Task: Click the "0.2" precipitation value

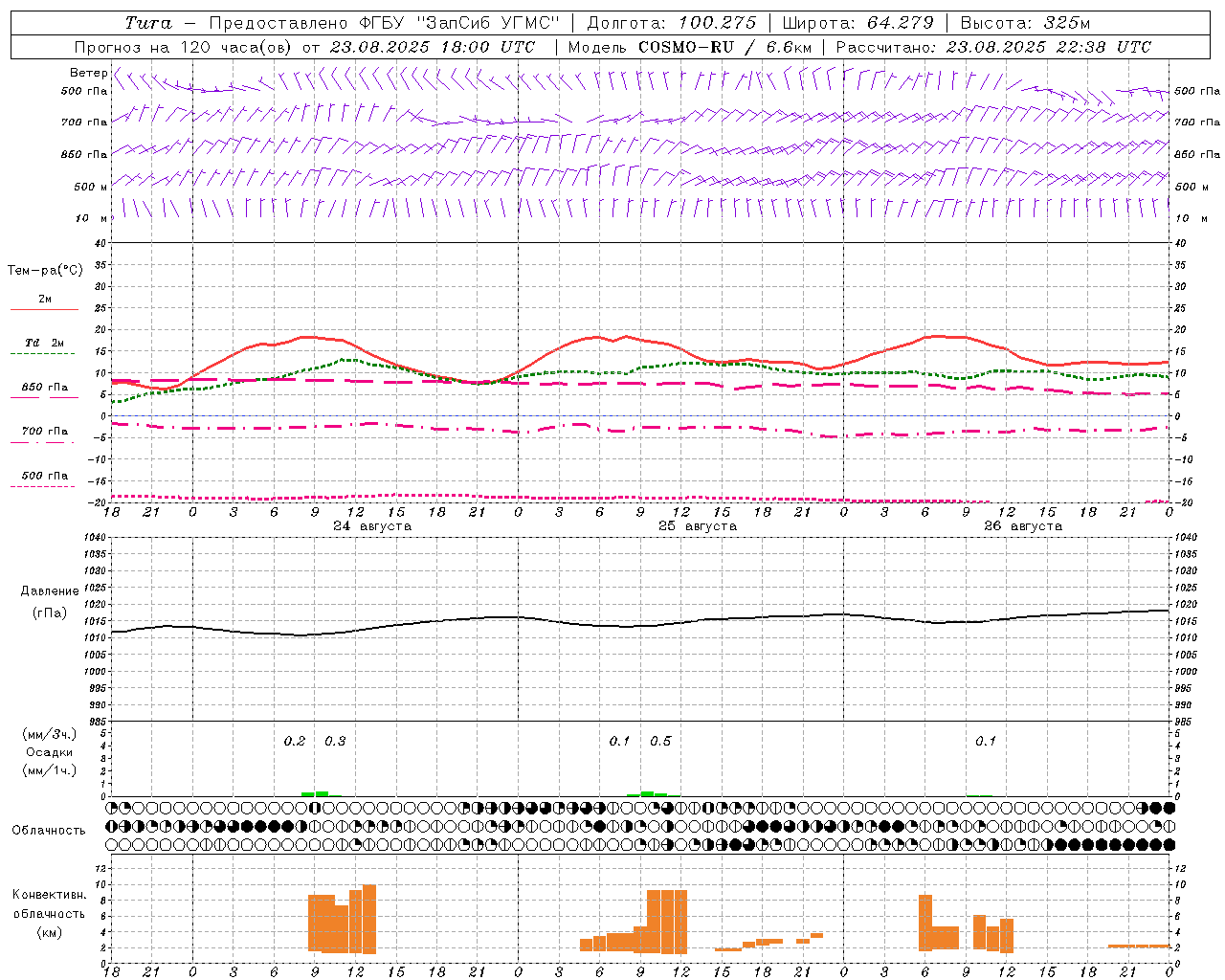Action: [x=295, y=742]
